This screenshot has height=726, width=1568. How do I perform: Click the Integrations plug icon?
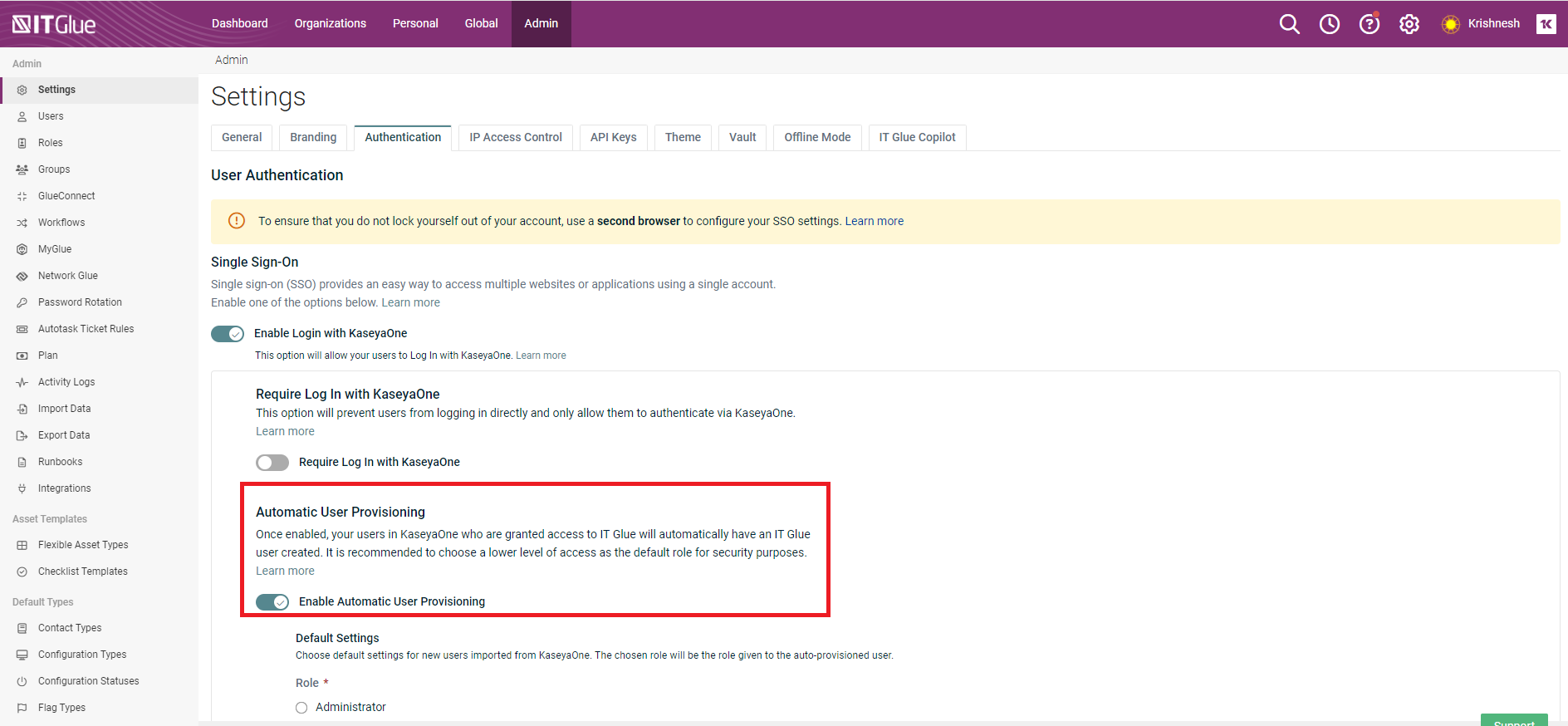(22, 488)
